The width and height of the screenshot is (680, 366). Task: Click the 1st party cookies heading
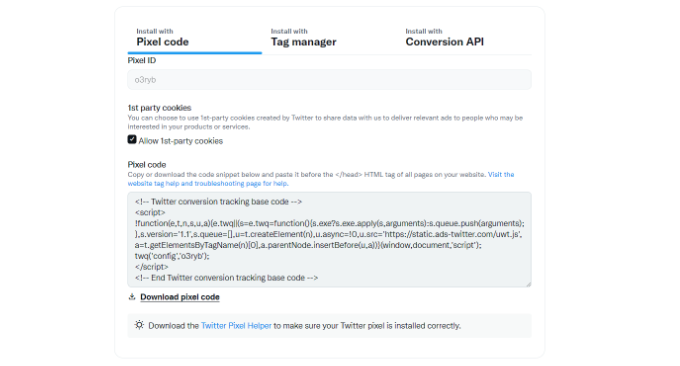159,108
